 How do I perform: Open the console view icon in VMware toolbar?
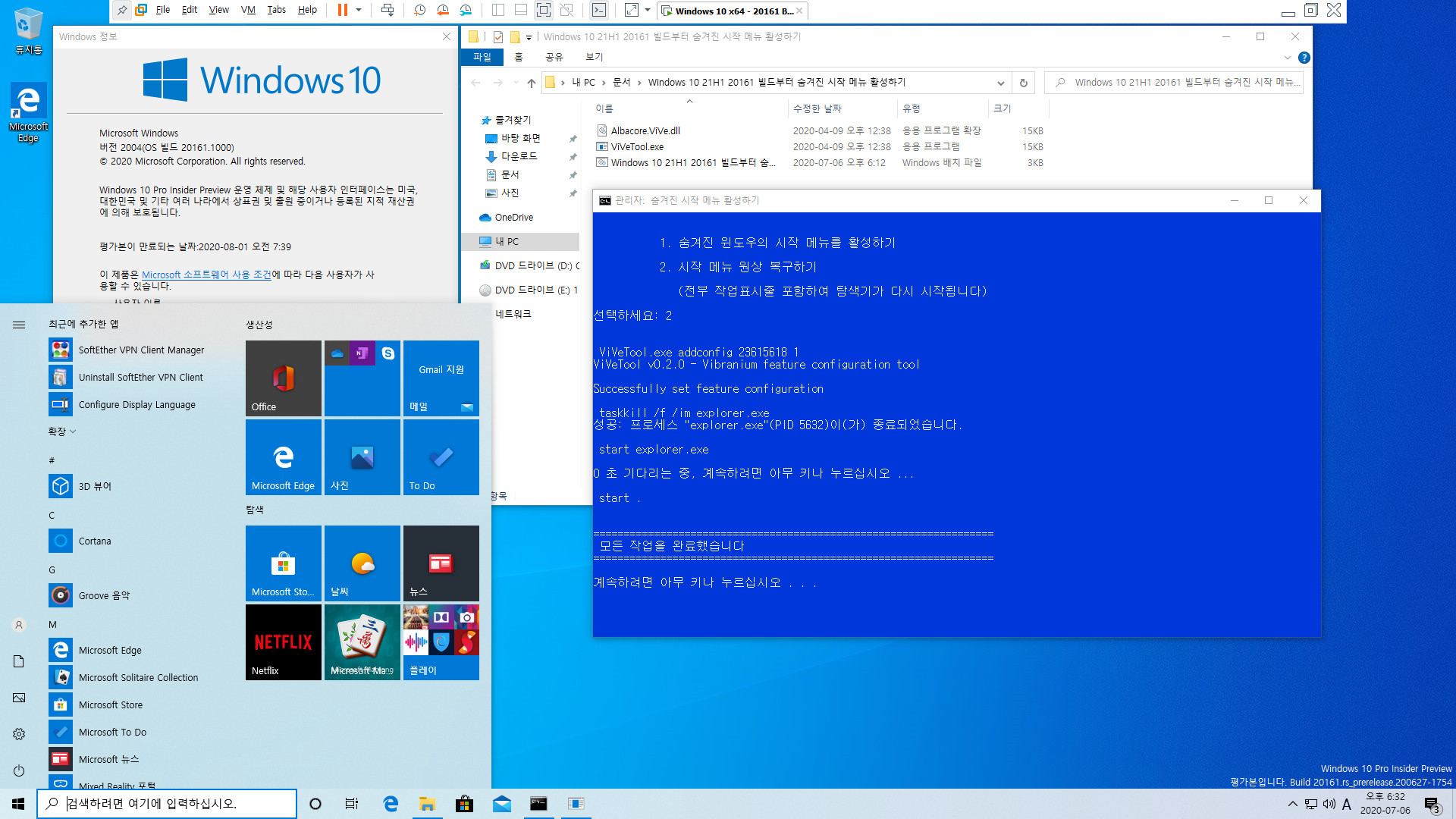pyautogui.click(x=599, y=10)
